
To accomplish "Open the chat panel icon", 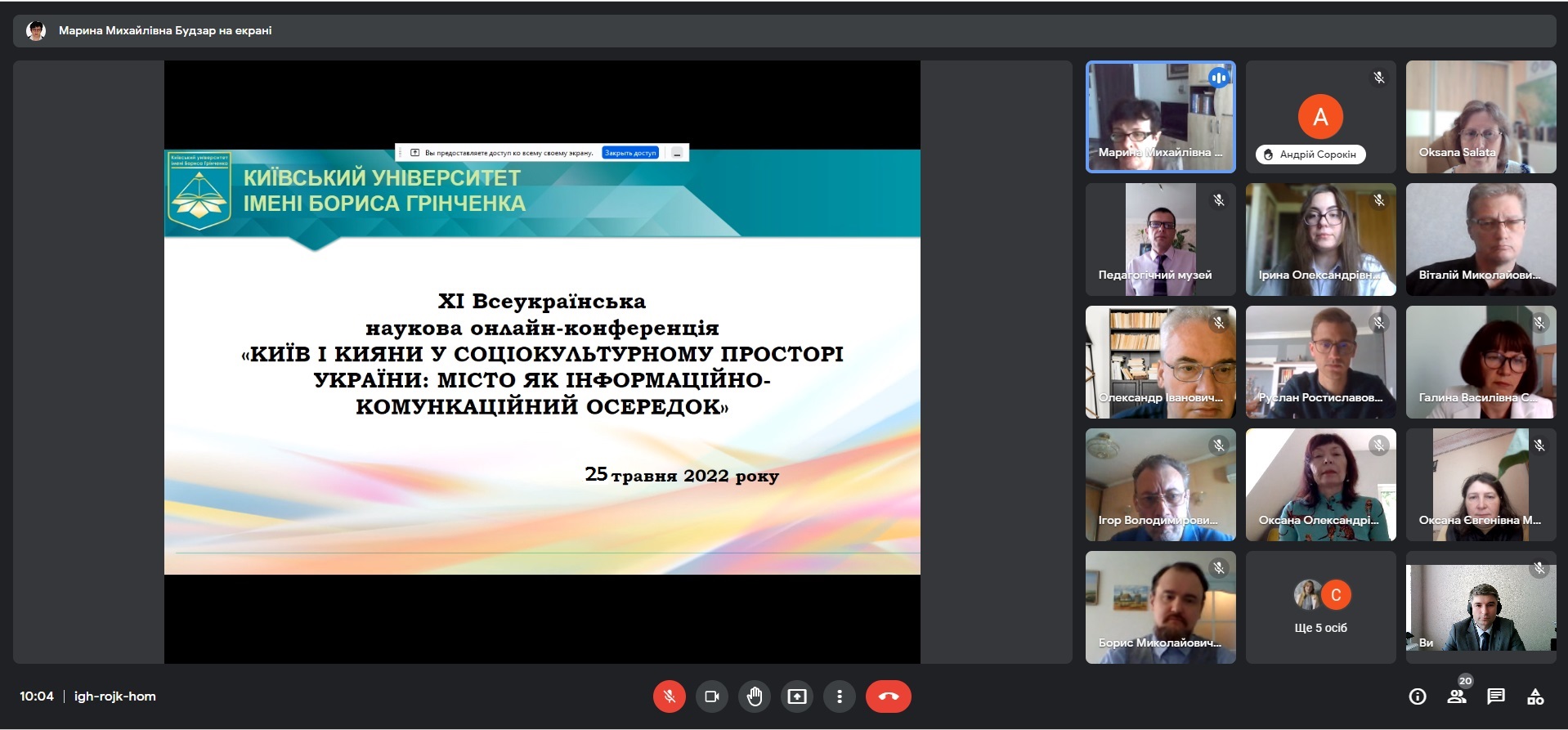I will [x=1496, y=696].
